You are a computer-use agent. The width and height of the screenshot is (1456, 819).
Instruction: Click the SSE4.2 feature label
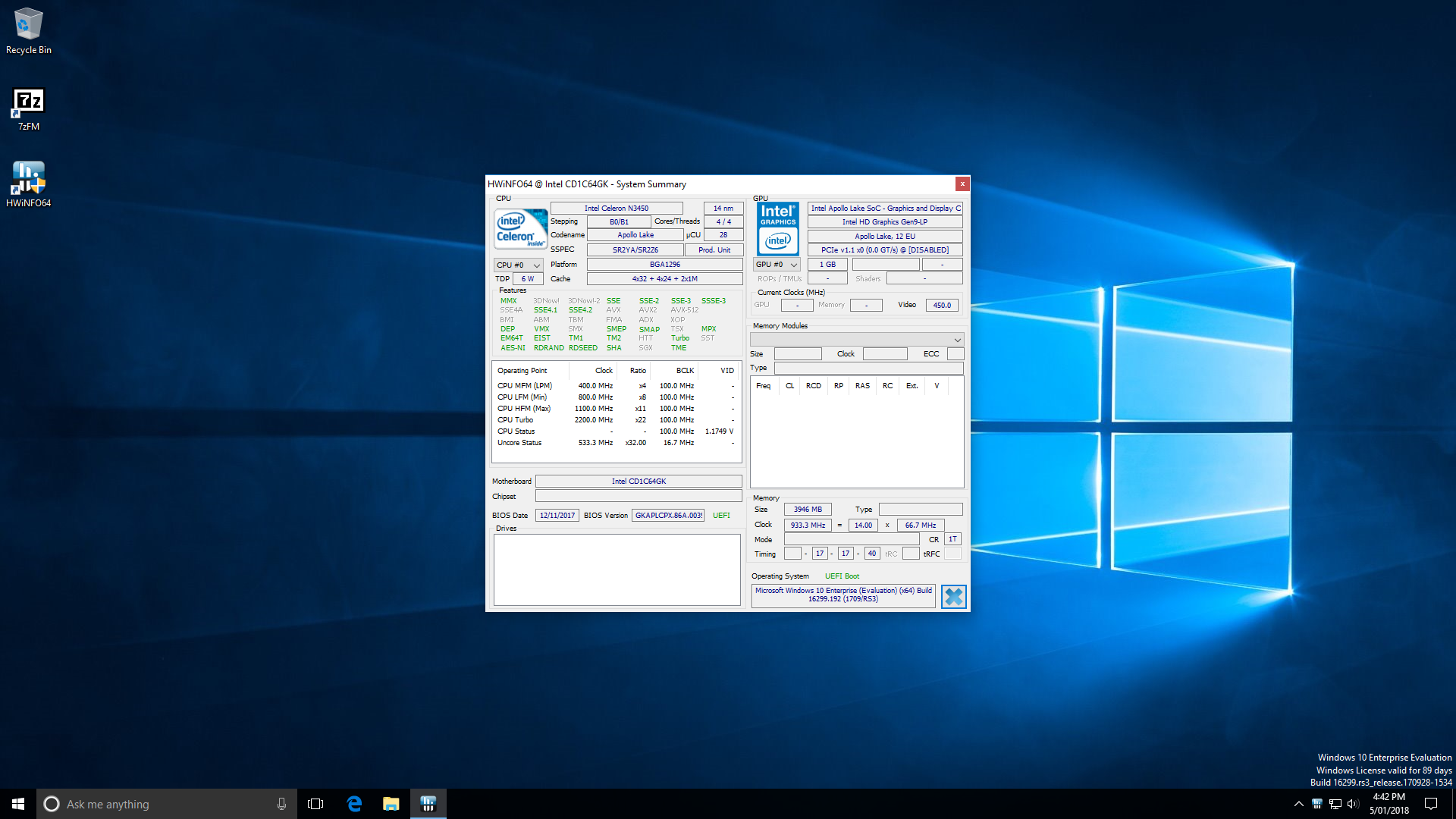coord(580,310)
